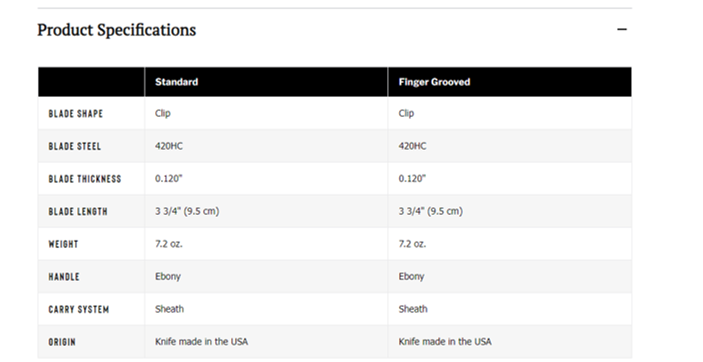Click the Blade Length row label
The height and width of the screenshot is (362, 703).
click(x=78, y=212)
